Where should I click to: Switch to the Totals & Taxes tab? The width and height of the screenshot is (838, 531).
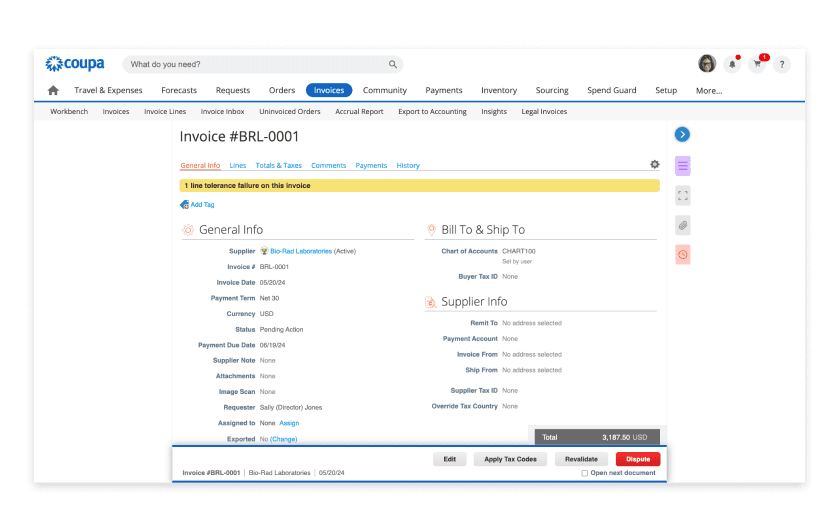(x=278, y=165)
